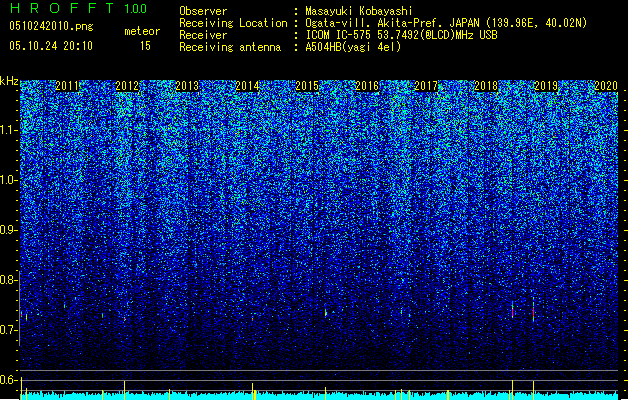
Task: Click the meteor count value 15
Action: click(x=145, y=46)
